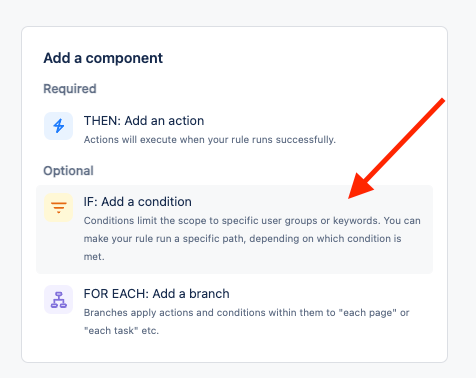Click the red arrow's arrowhead annotation
The image size is (476, 378).
[x=359, y=187]
